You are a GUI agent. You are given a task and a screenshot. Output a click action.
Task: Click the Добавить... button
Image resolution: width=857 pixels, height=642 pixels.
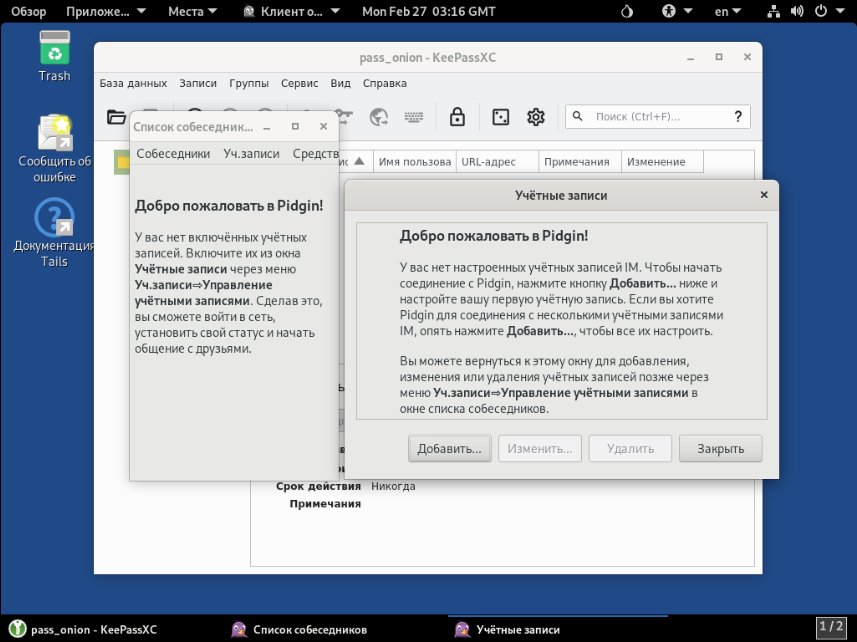[x=449, y=449]
